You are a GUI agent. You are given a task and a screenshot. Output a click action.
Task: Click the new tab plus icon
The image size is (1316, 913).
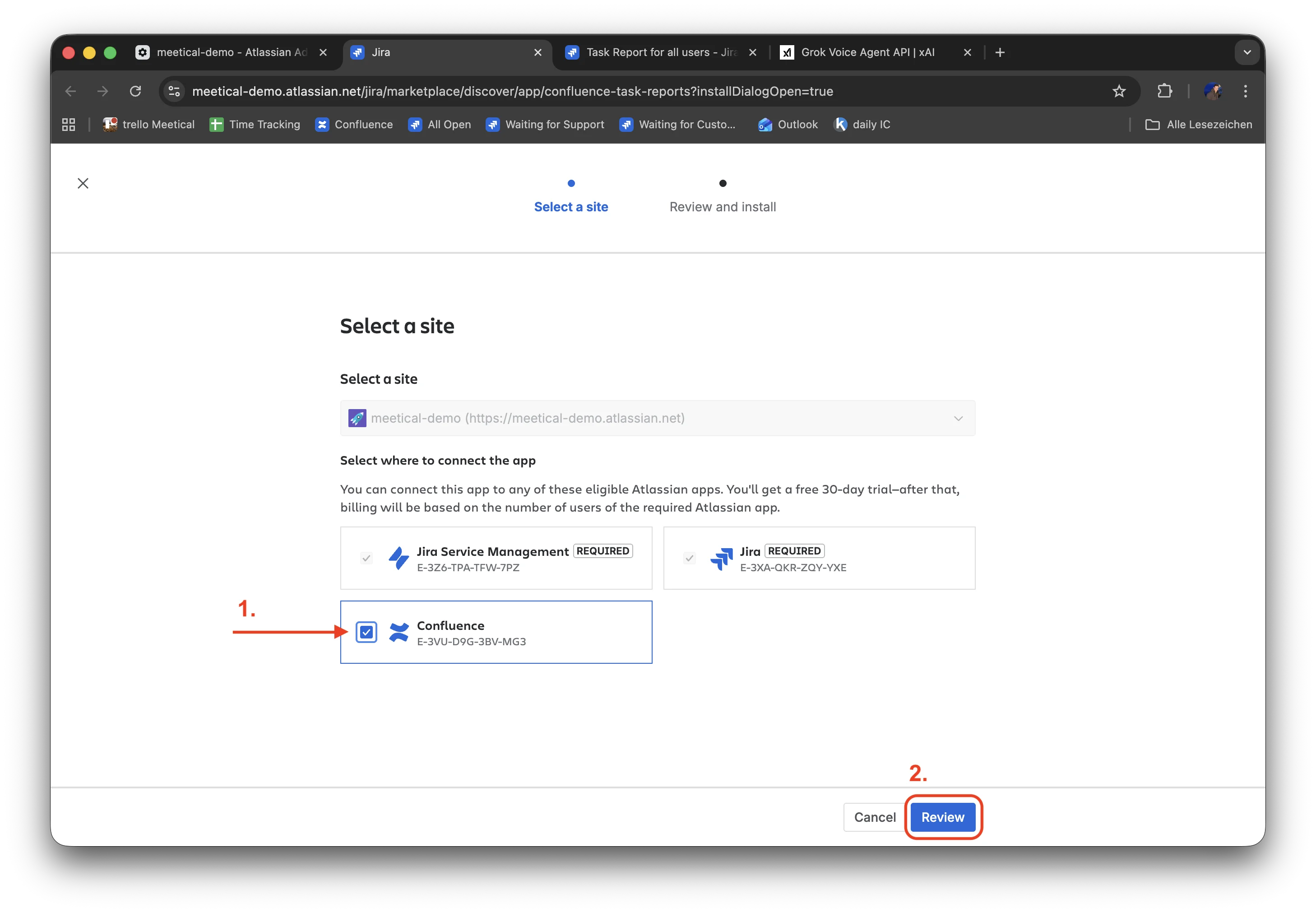(x=999, y=53)
